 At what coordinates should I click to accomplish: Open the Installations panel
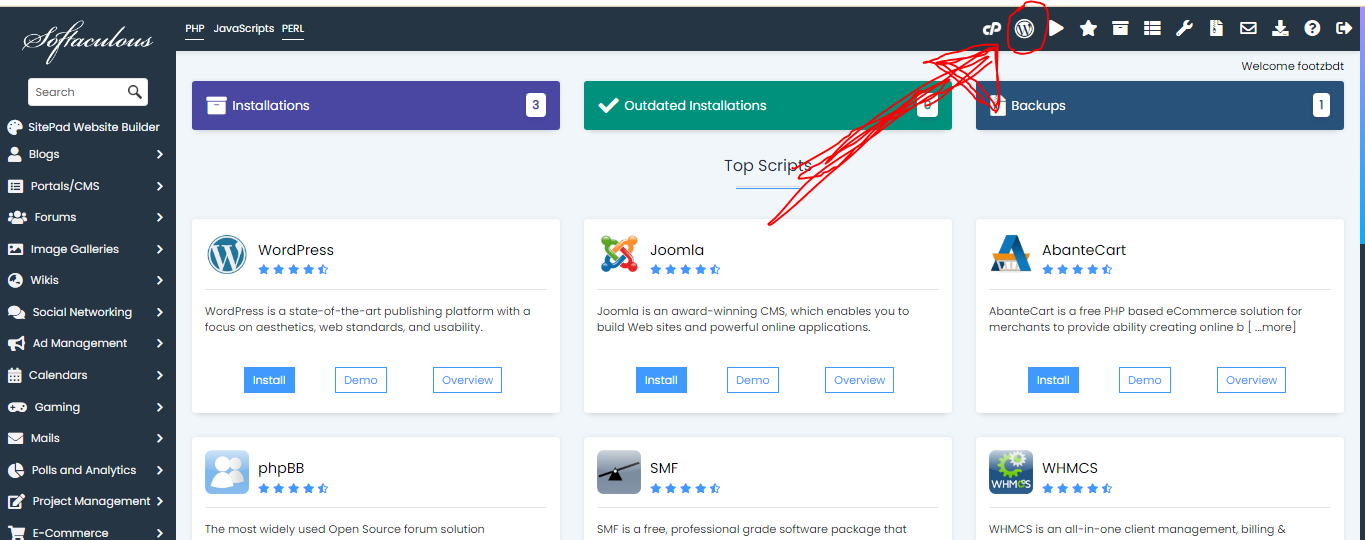tap(376, 105)
